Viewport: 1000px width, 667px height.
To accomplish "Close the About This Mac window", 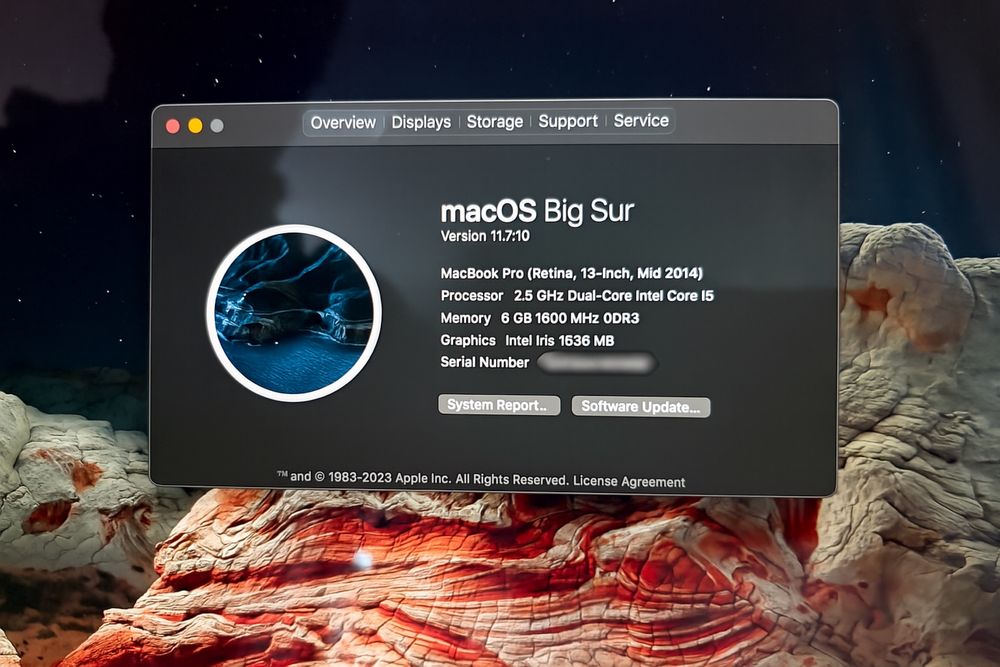I will (173, 126).
